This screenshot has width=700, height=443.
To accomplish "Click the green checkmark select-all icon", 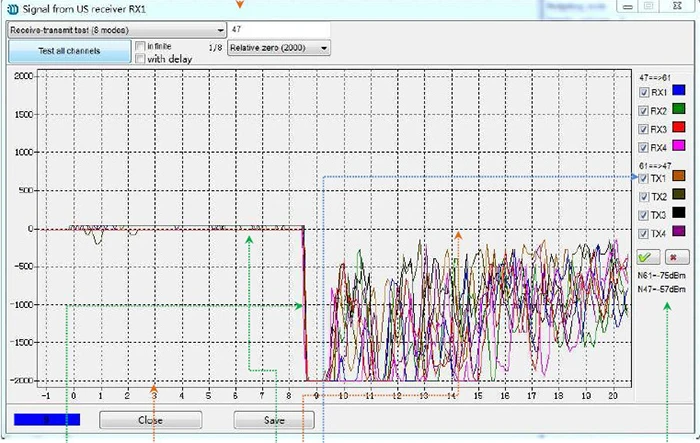I will pyautogui.click(x=648, y=258).
